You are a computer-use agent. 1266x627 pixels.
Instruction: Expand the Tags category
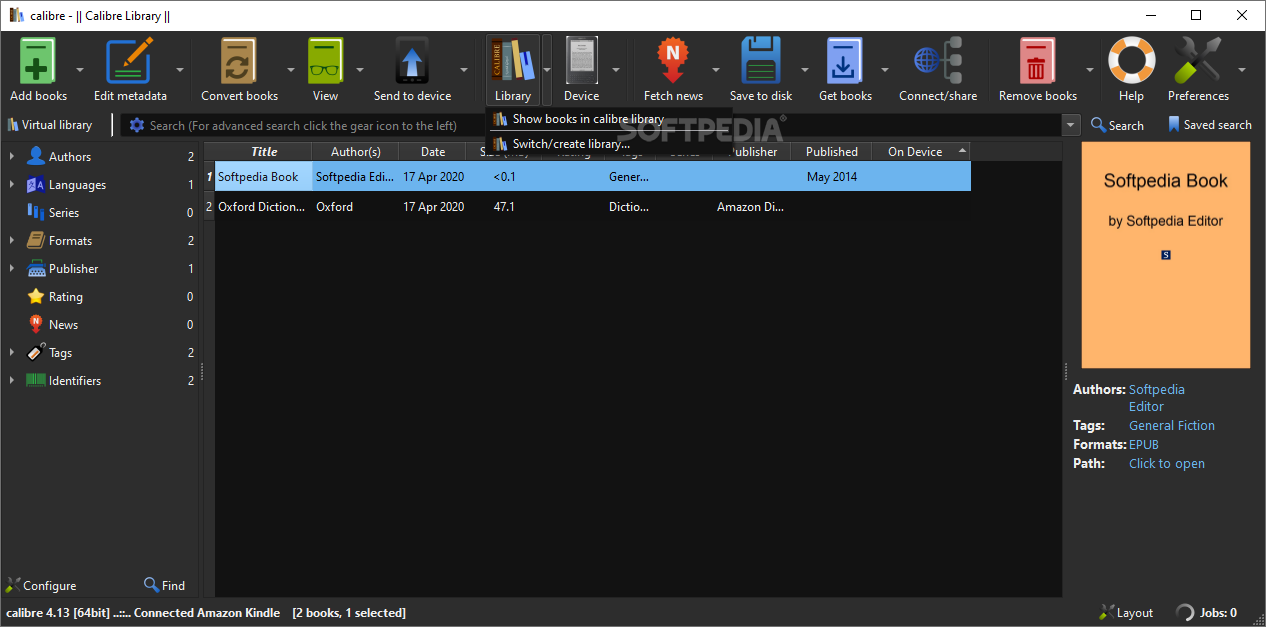click(12, 353)
